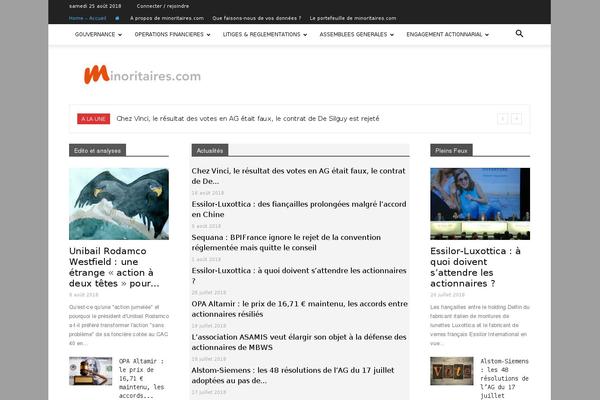Open the Vote letterpress thumbnail
The height and width of the screenshot is (400, 600).
[452, 371]
